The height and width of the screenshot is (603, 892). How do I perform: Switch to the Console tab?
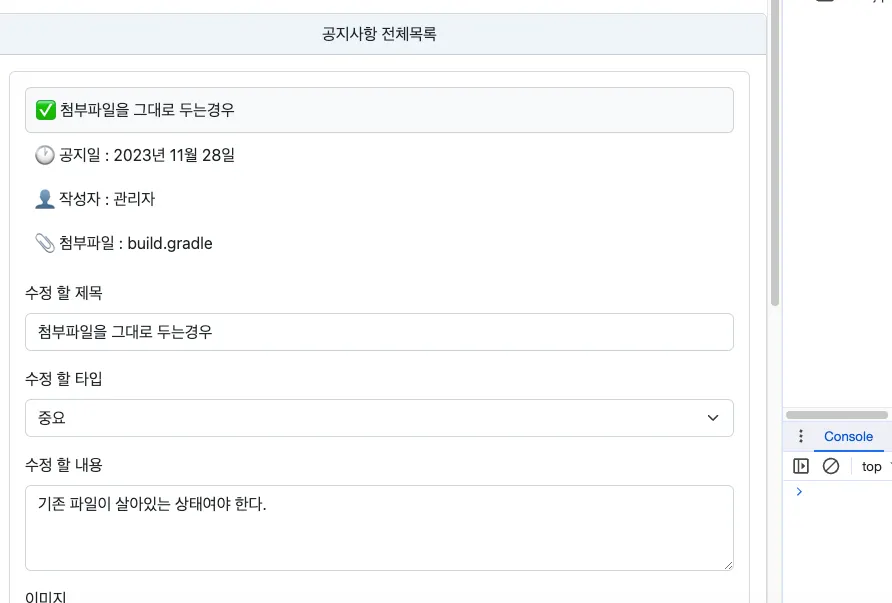[848, 437]
